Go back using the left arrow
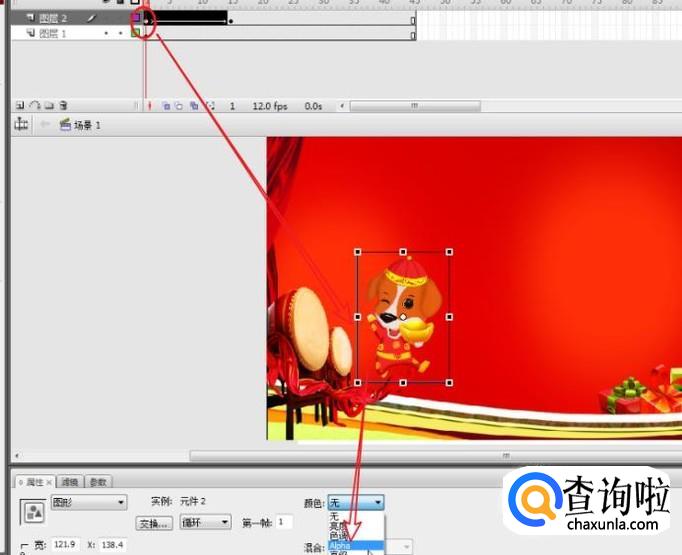The image size is (682, 555). pos(45,125)
